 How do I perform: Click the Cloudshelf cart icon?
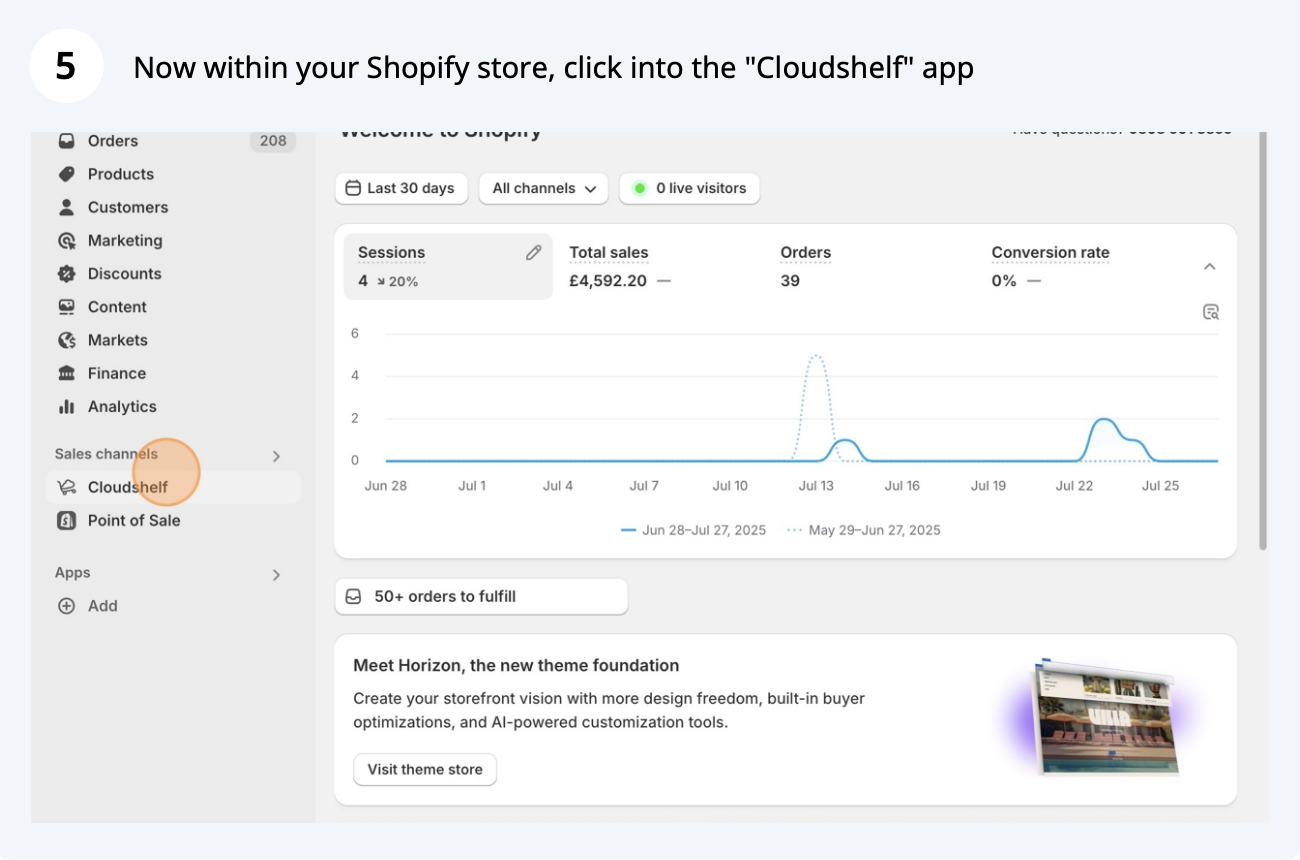coord(67,487)
